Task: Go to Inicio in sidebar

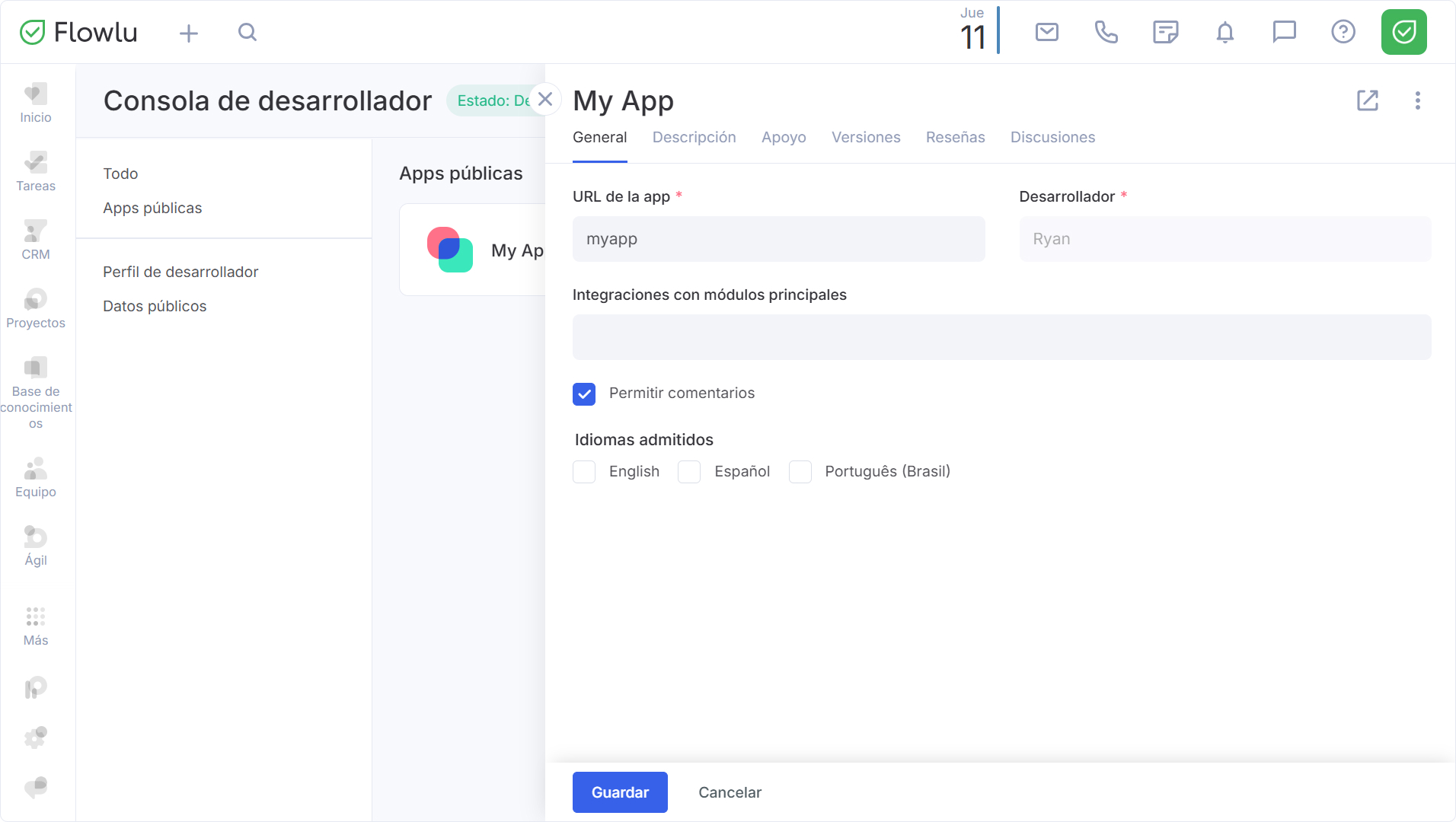Action: (36, 103)
